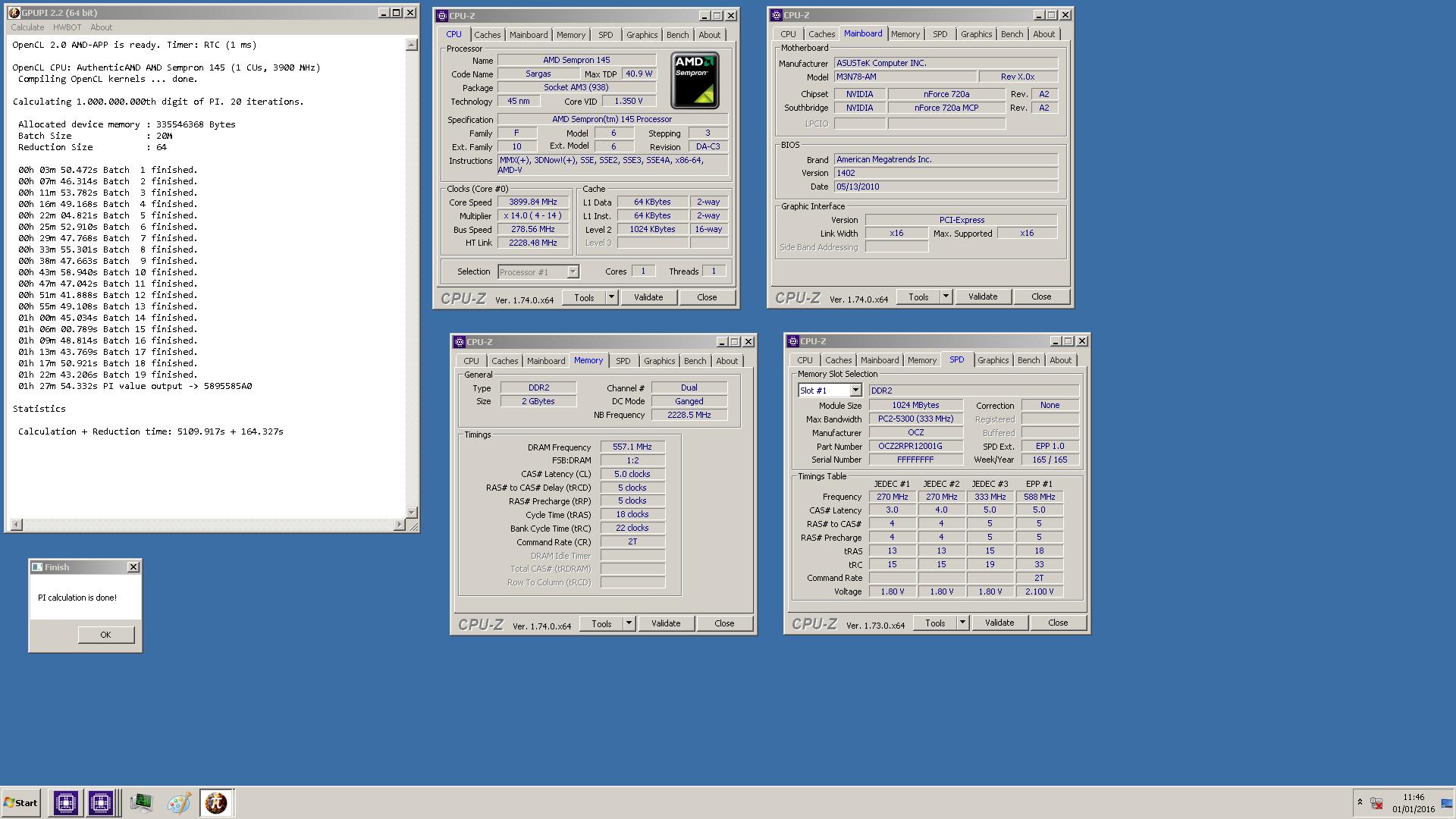Open Memory tab in Mainboard window
This screenshot has height=819, width=1456.
click(x=905, y=34)
